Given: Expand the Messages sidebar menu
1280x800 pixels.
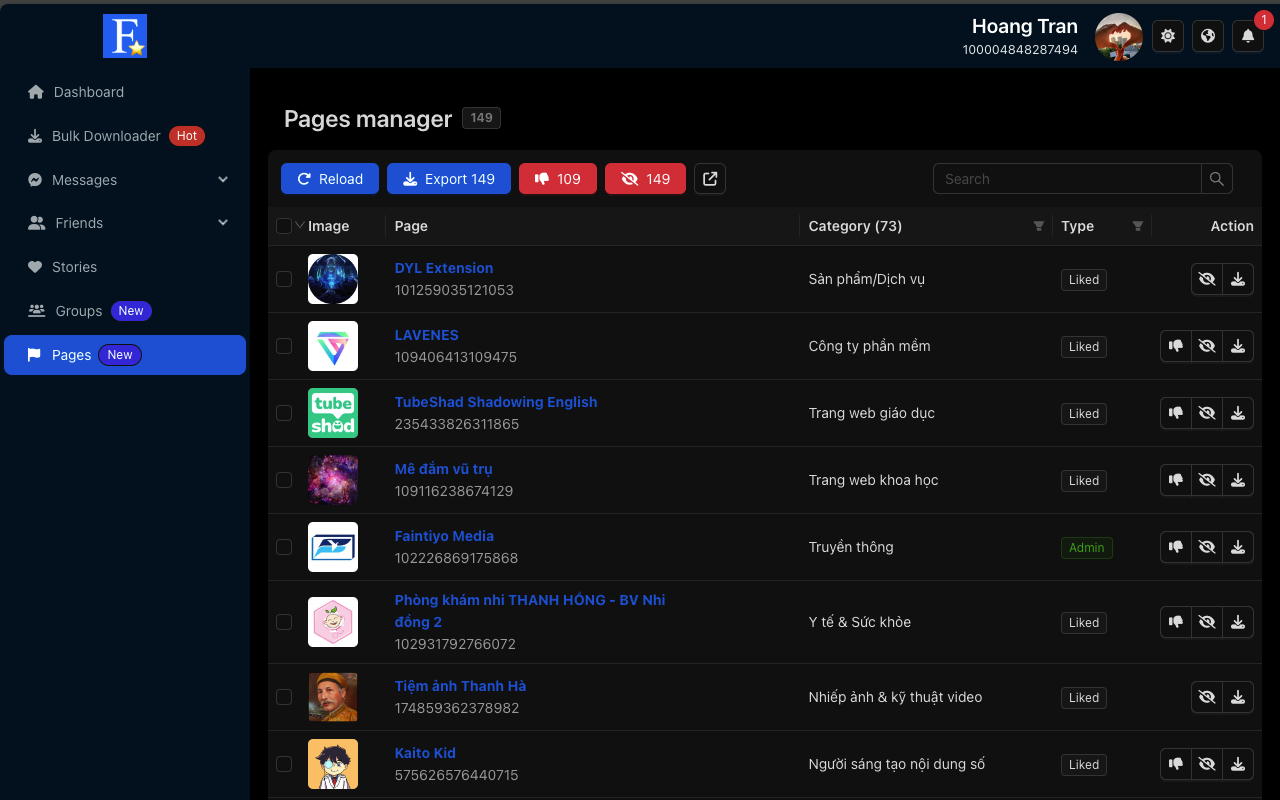Looking at the screenshot, I should pyautogui.click(x=222, y=180).
